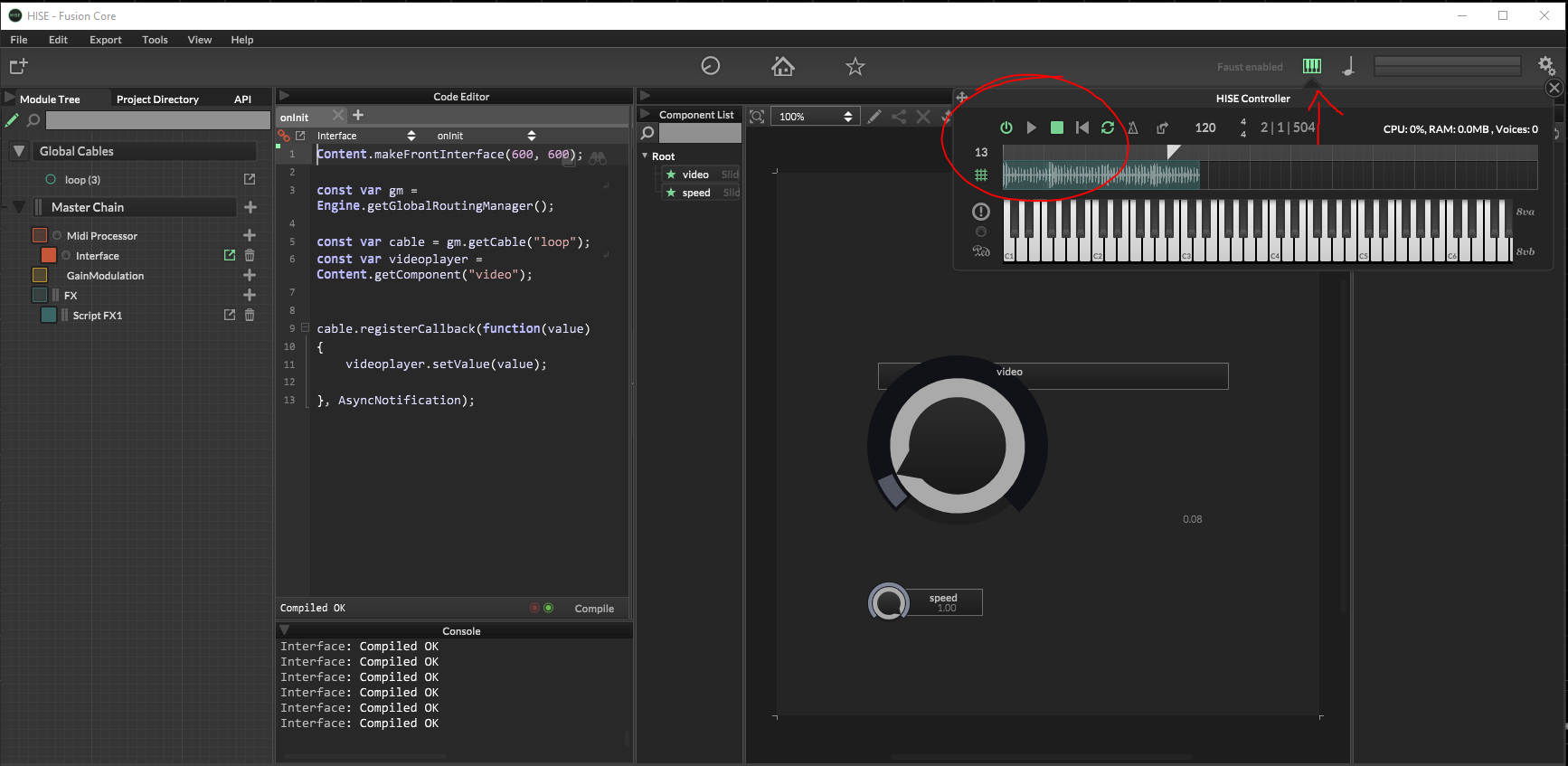Click the popout icon next to Interface dropdown
Image resolution: width=1568 pixels, height=766 pixels.
pyautogui.click(x=300, y=136)
